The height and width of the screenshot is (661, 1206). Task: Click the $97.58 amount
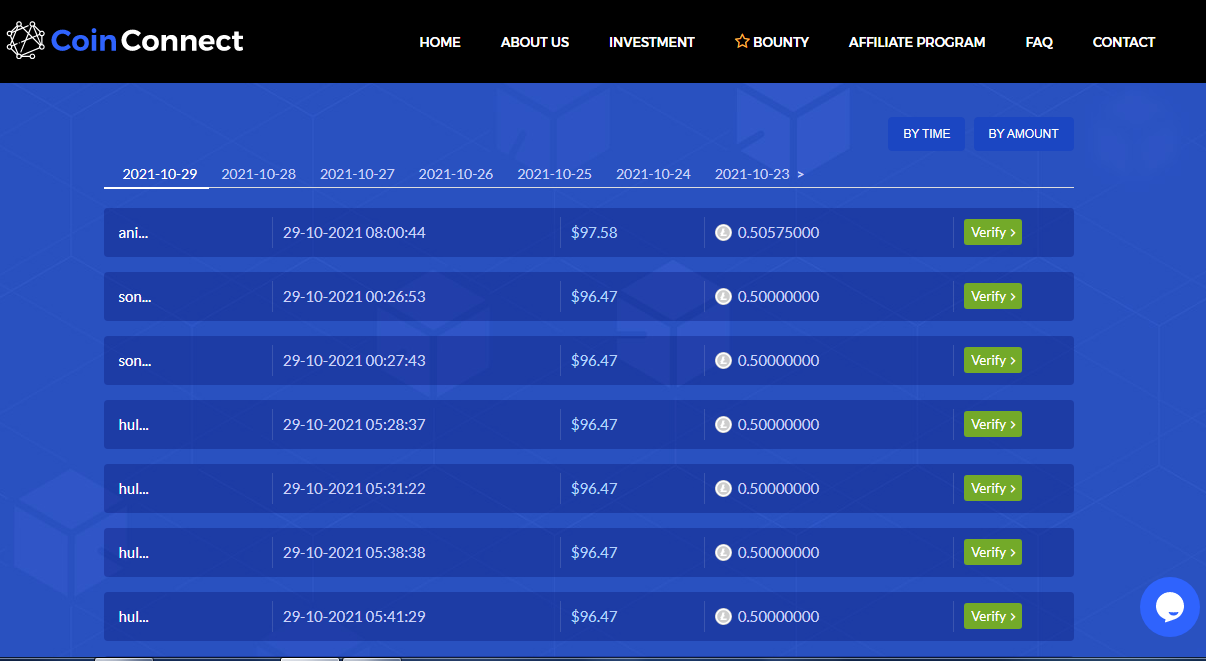(x=594, y=233)
